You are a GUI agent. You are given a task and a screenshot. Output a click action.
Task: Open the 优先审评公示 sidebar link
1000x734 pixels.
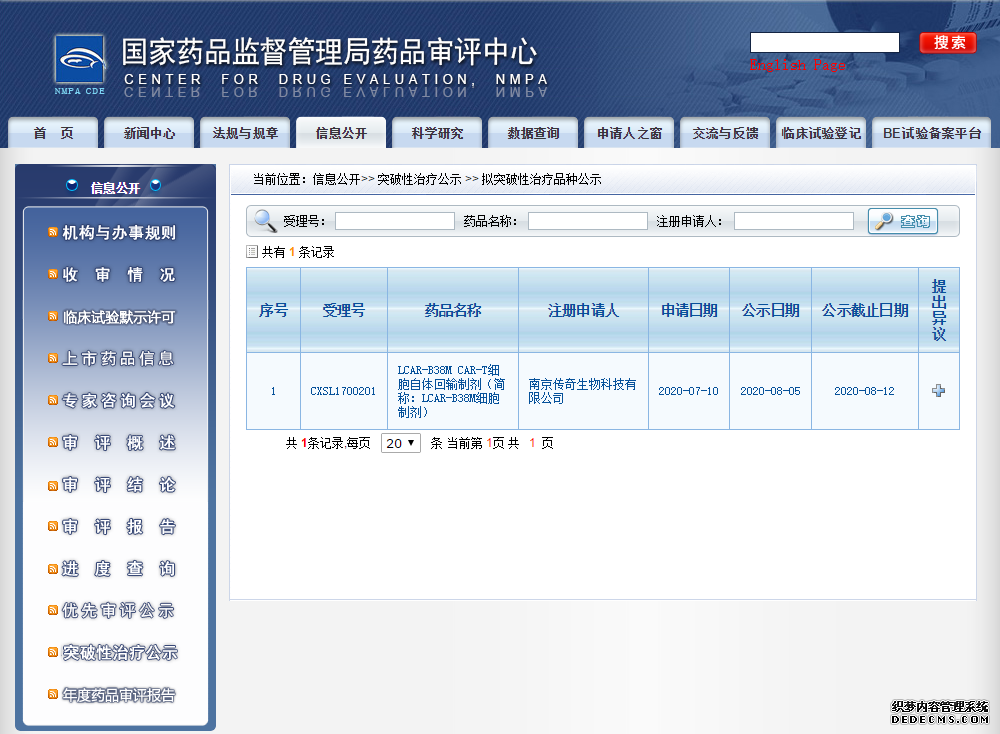[117, 610]
